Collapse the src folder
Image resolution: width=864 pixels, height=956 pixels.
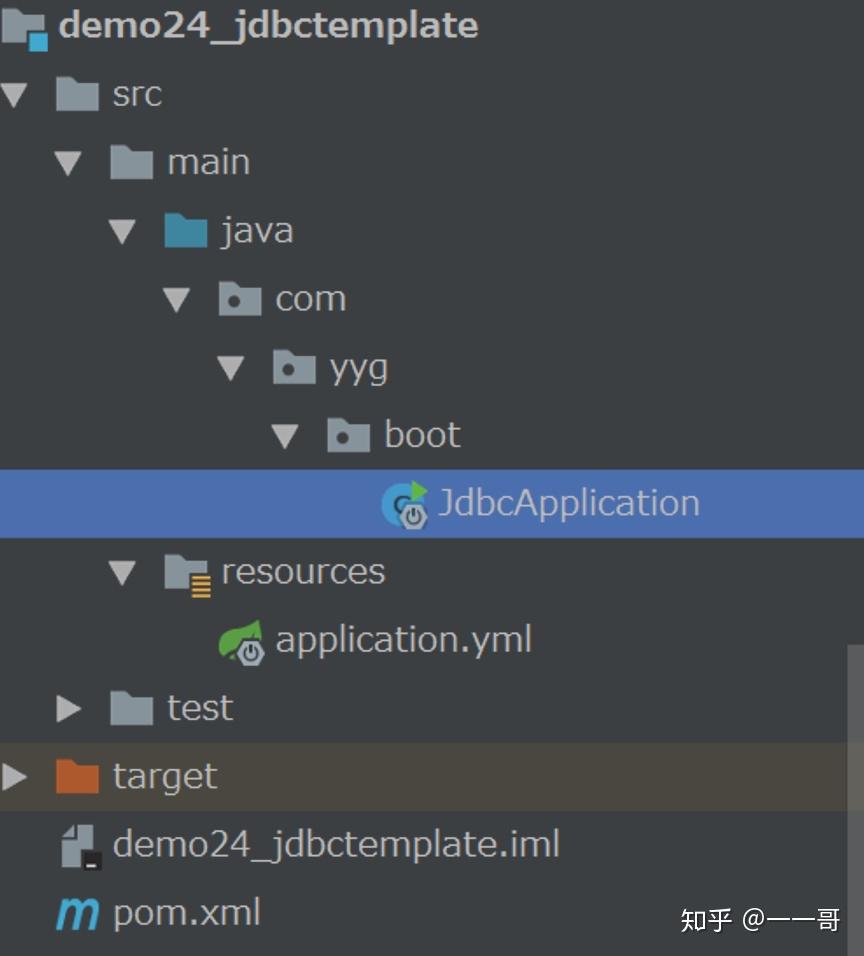pyautogui.click(x=15, y=94)
